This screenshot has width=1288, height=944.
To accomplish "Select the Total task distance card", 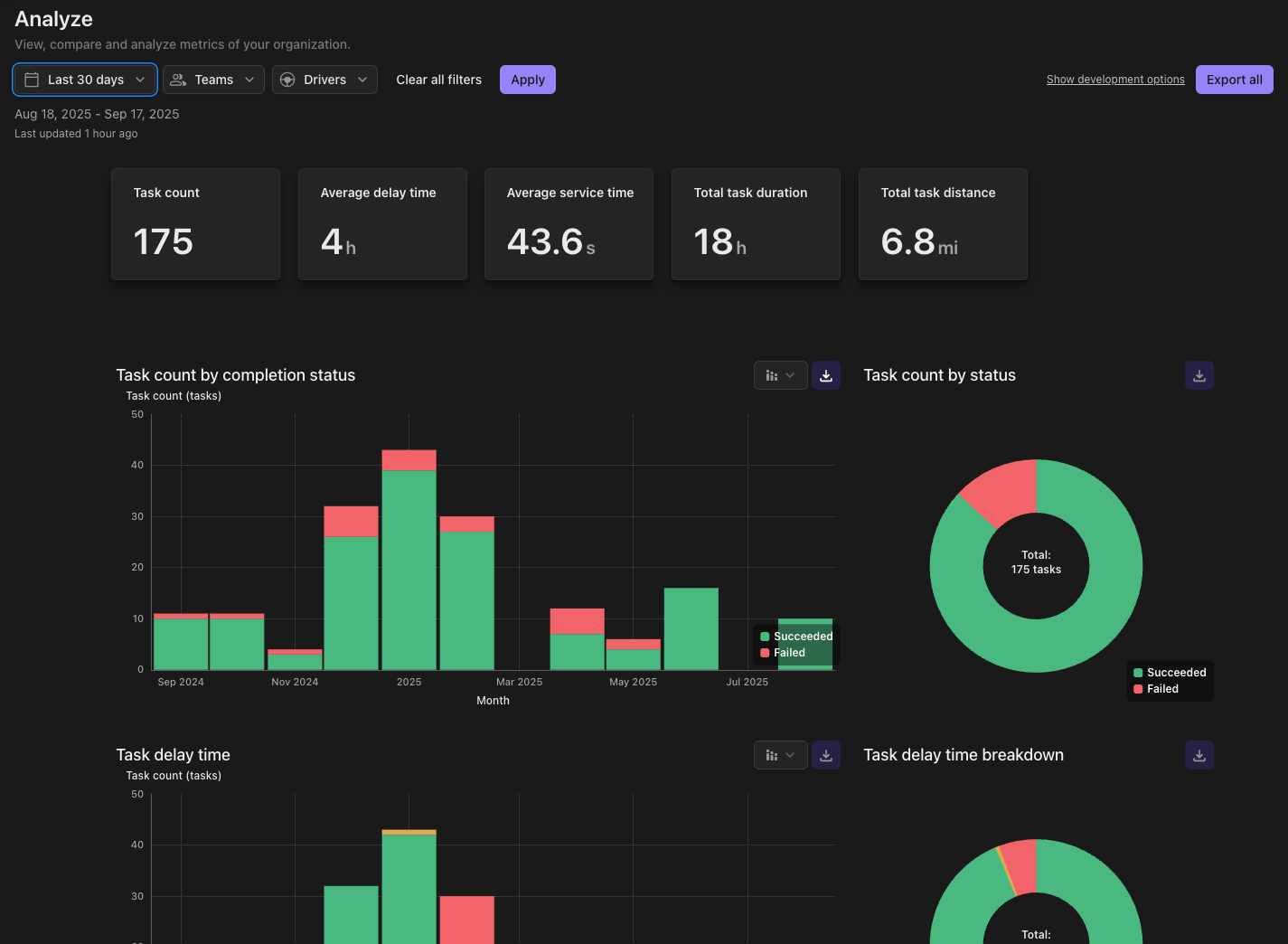I will click(x=943, y=224).
